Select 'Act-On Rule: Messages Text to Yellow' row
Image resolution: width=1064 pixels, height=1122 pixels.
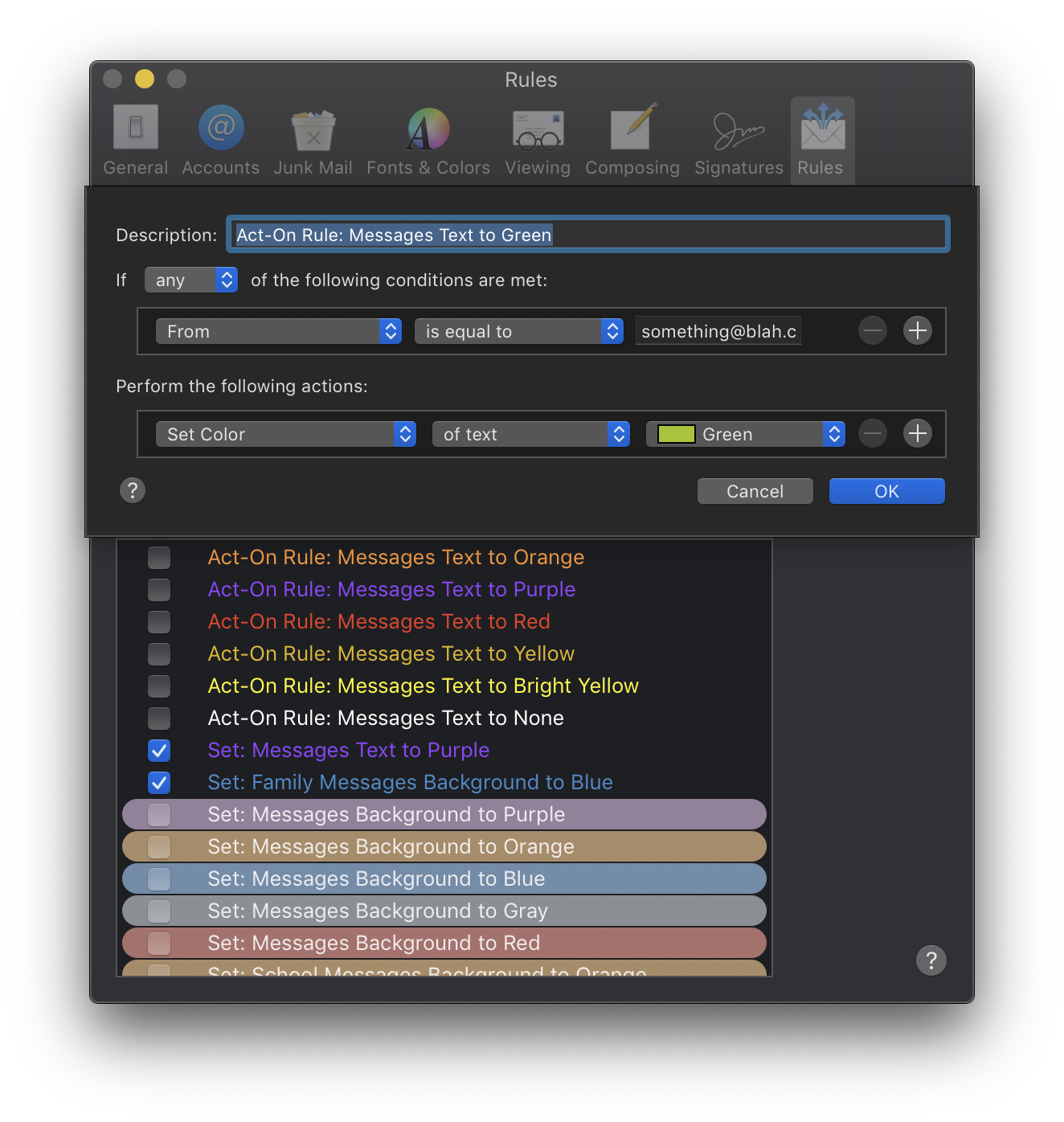pyautogui.click(x=444, y=653)
